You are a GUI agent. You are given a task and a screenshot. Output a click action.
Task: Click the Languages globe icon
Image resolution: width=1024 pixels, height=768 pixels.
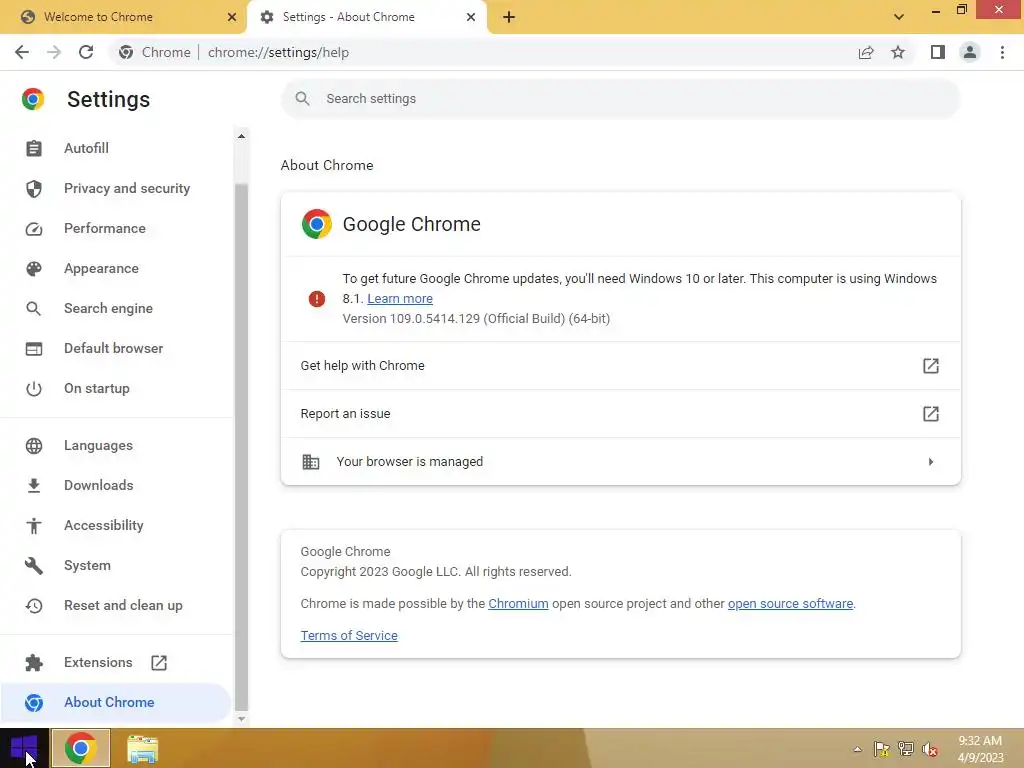(x=34, y=445)
